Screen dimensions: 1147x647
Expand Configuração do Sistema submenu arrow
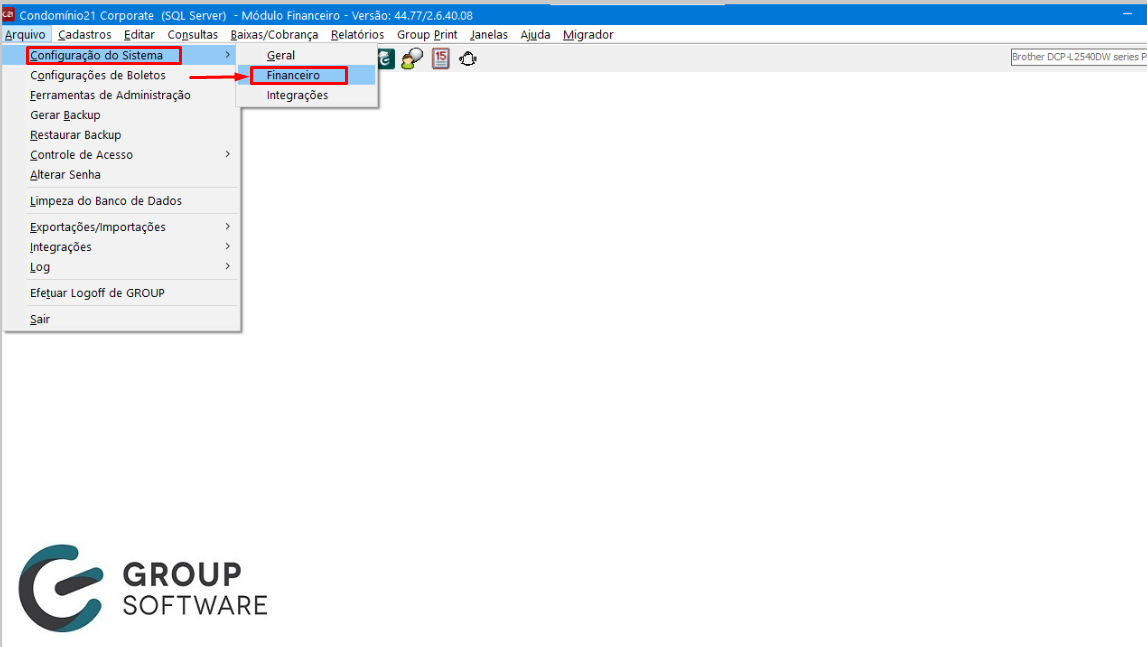(x=227, y=55)
